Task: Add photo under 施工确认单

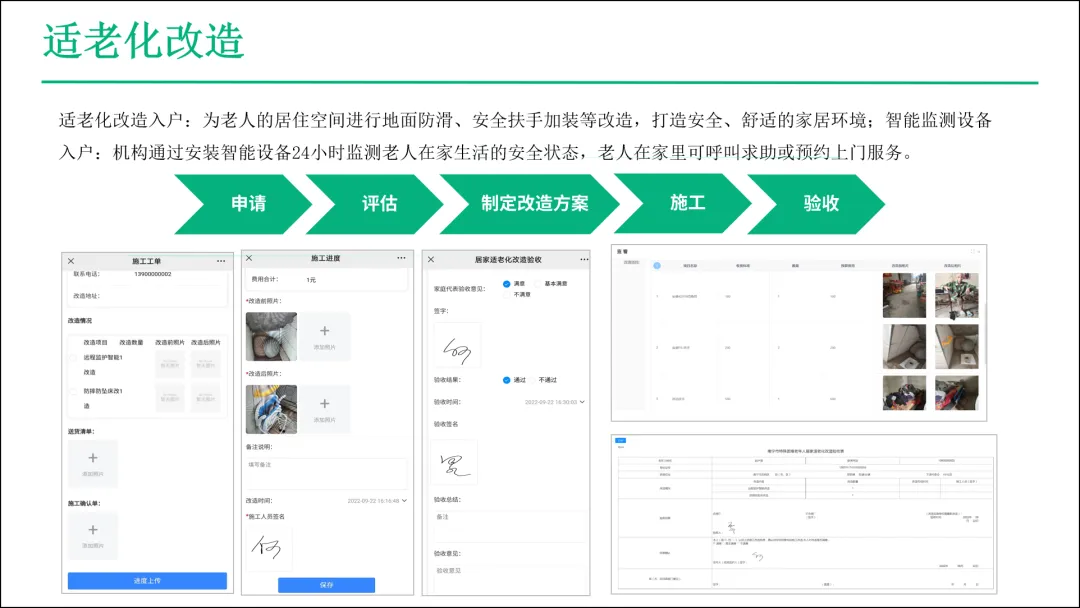Action: click(x=93, y=535)
